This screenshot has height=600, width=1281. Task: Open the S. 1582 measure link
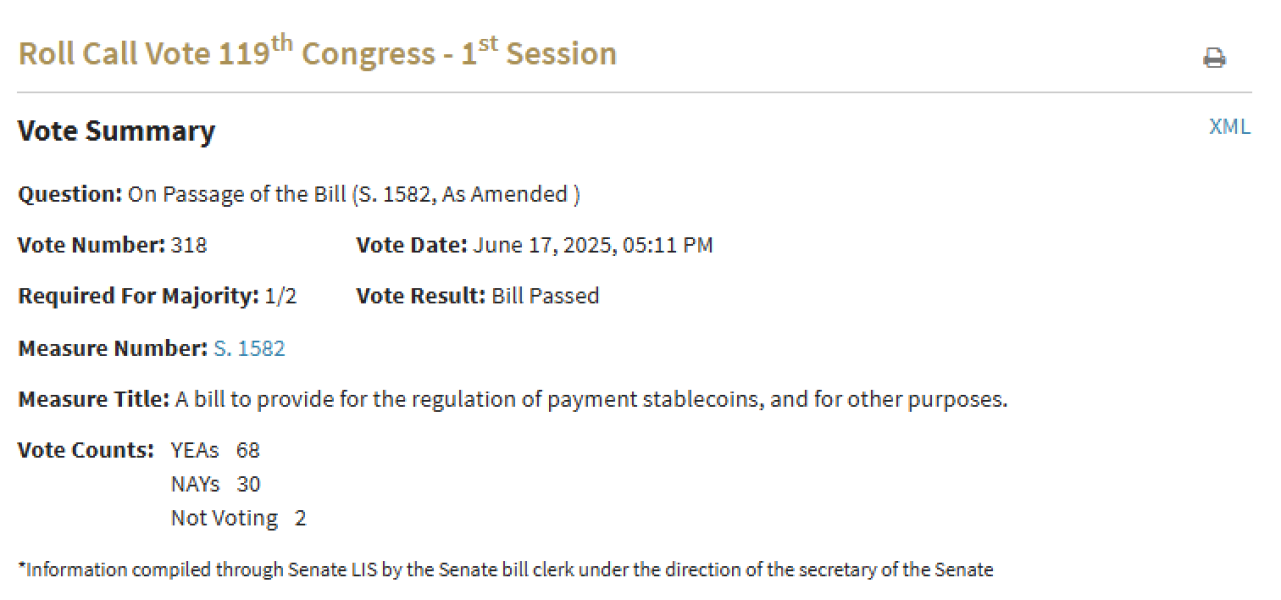click(249, 349)
